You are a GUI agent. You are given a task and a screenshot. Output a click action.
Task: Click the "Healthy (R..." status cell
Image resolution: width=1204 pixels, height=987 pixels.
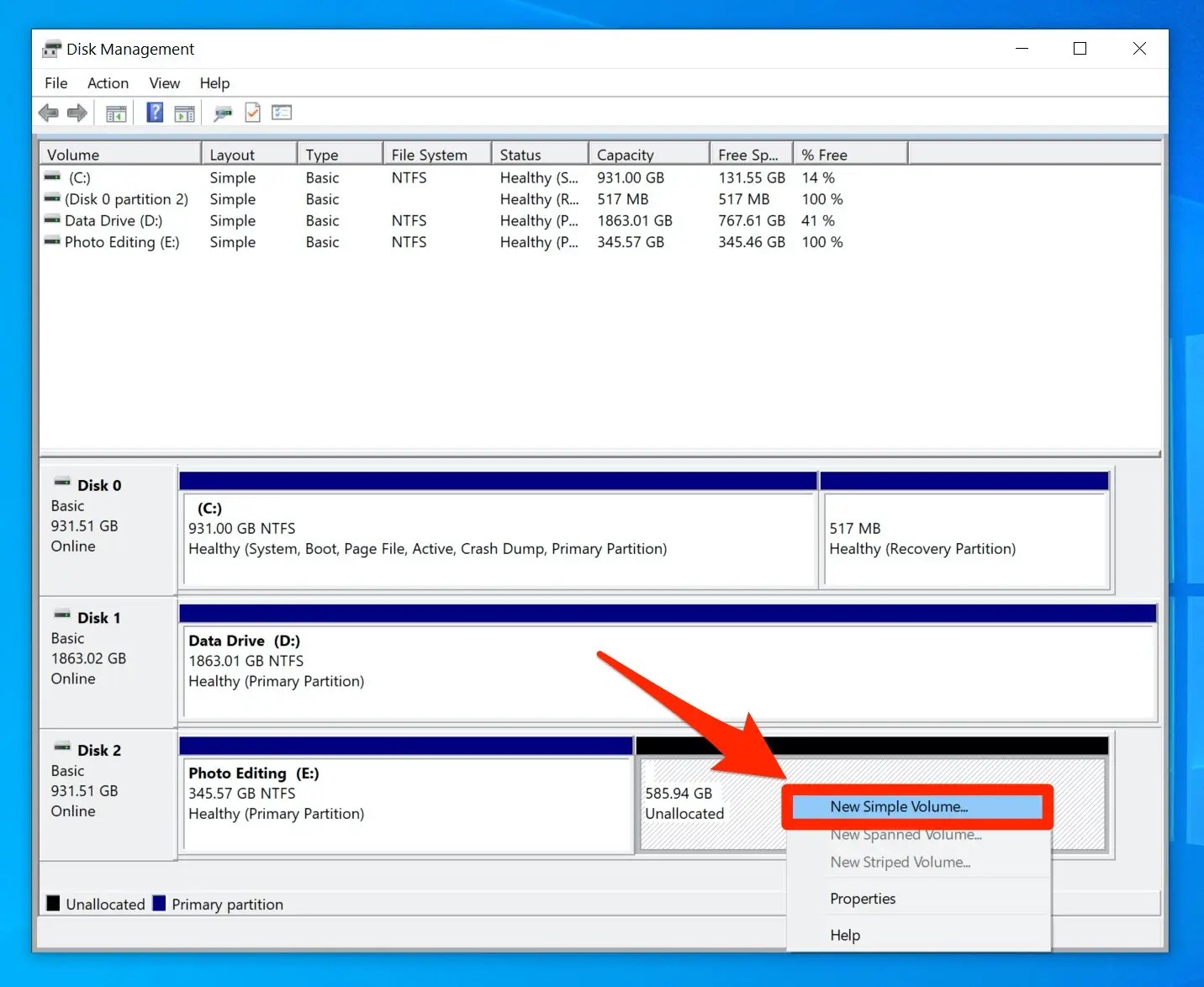click(539, 199)
